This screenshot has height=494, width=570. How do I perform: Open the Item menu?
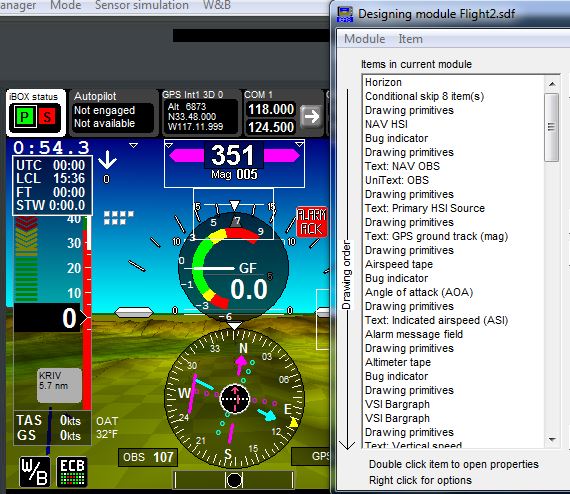click(x=410, y=39)
